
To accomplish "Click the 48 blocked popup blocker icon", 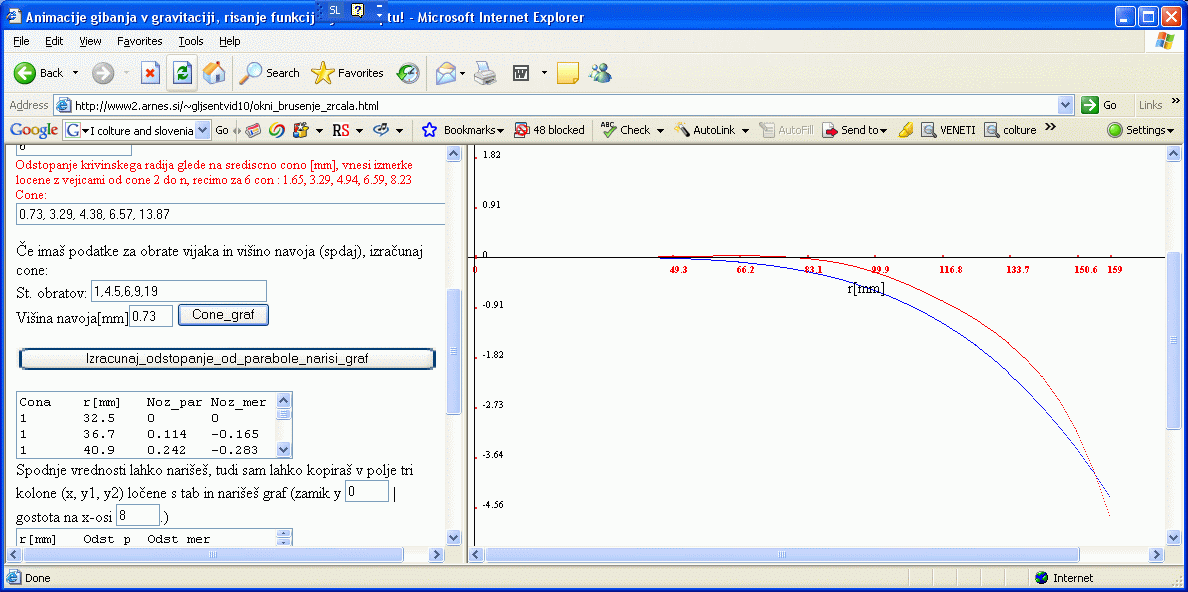I will point(549,130).
